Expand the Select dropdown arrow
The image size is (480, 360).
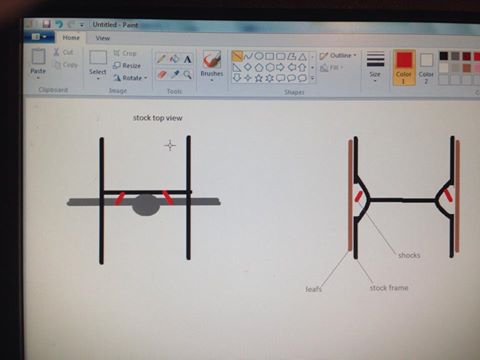pyautogui.click(x=98, y=79)
